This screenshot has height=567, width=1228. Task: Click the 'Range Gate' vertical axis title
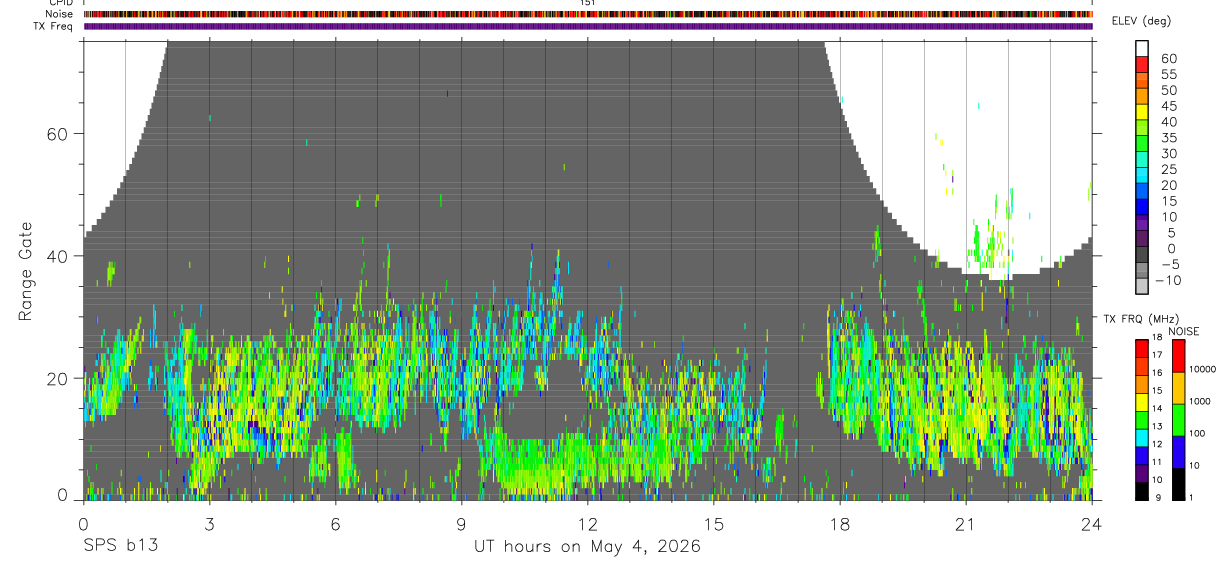[26, 271]
